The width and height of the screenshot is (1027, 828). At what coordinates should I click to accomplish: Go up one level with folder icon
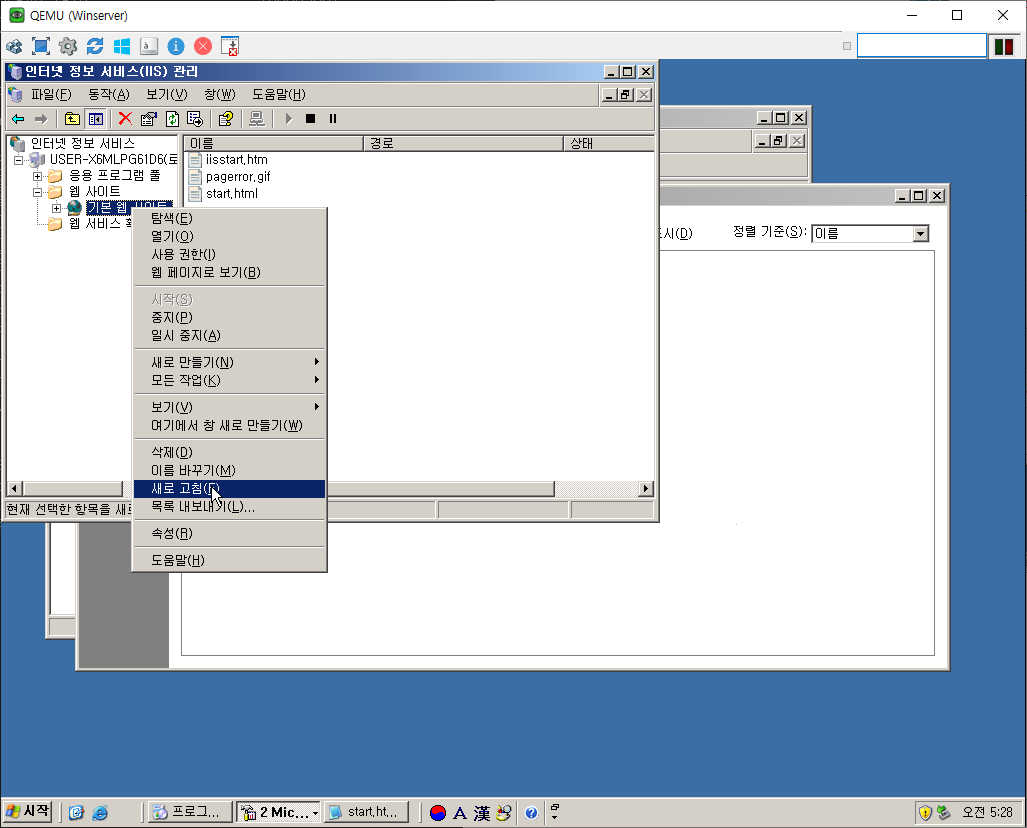coord(72,119)
